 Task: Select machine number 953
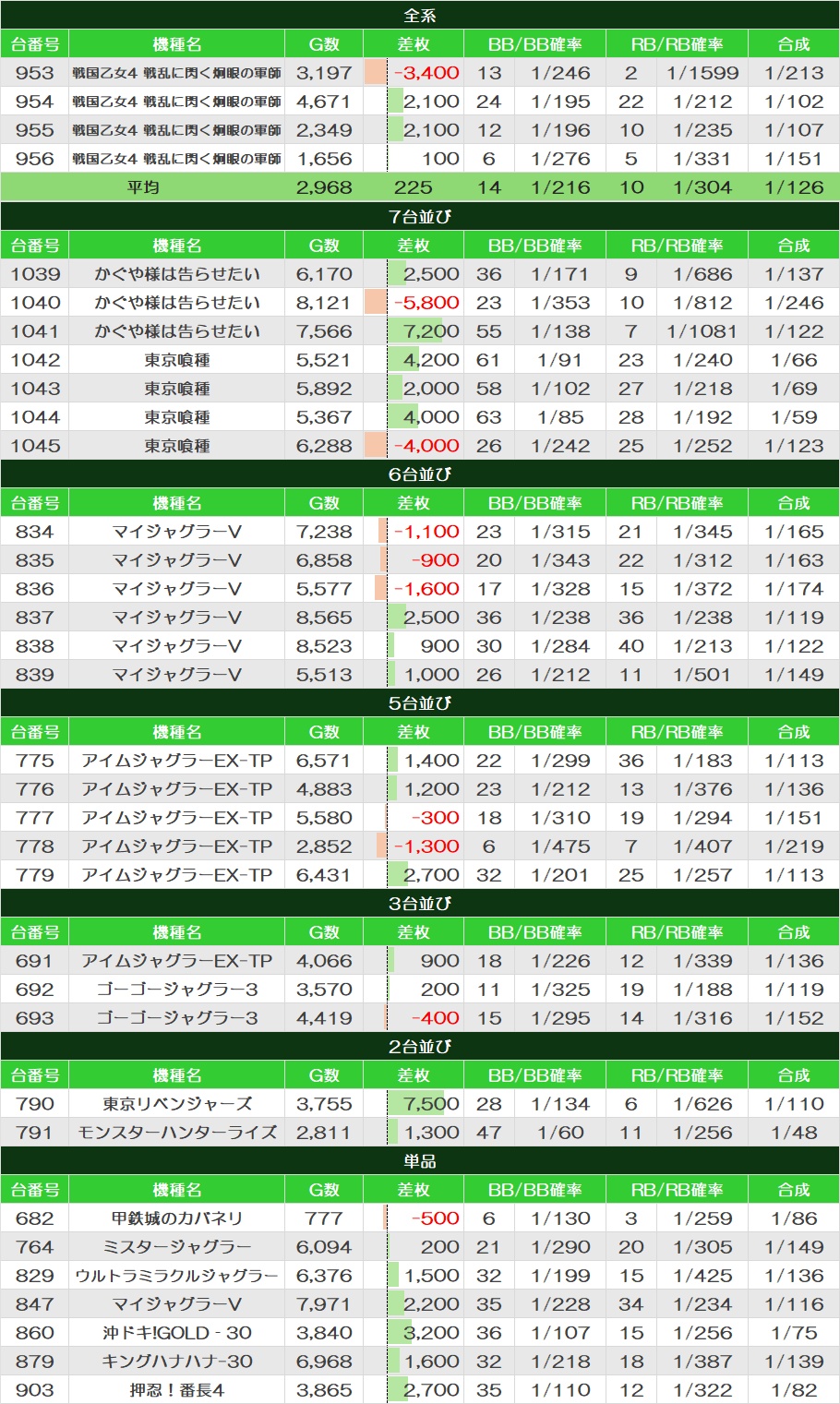tap(34, 73)
